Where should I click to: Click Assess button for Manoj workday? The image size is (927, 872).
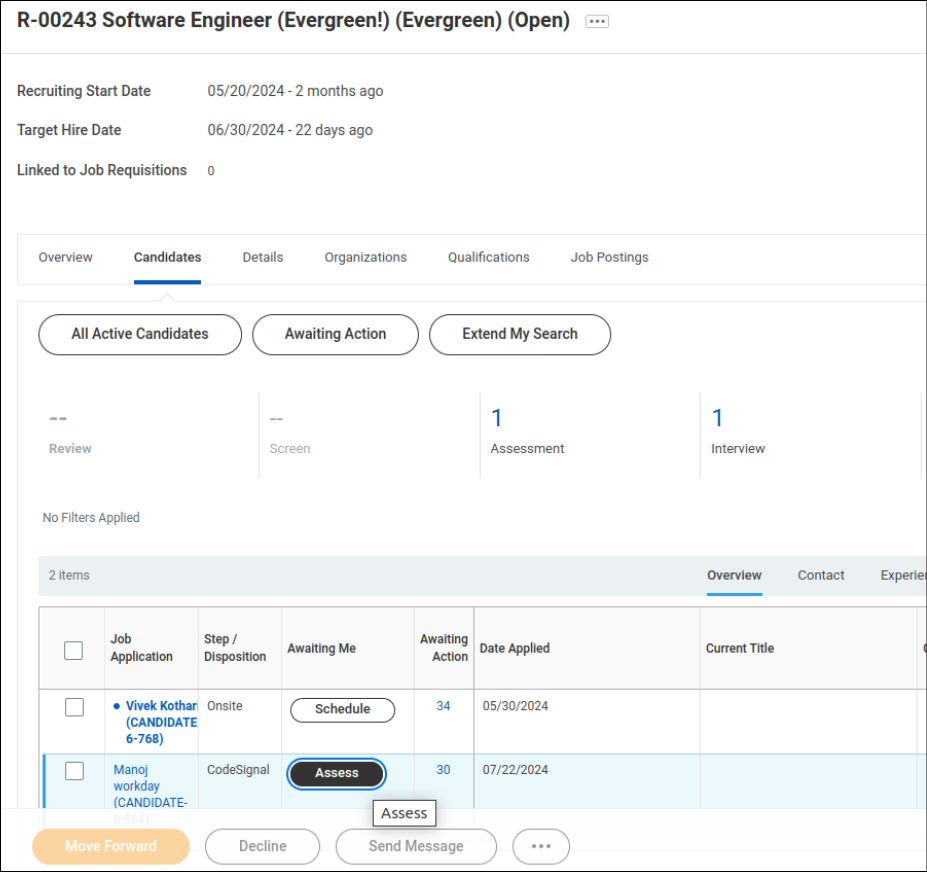pos(336,773)
